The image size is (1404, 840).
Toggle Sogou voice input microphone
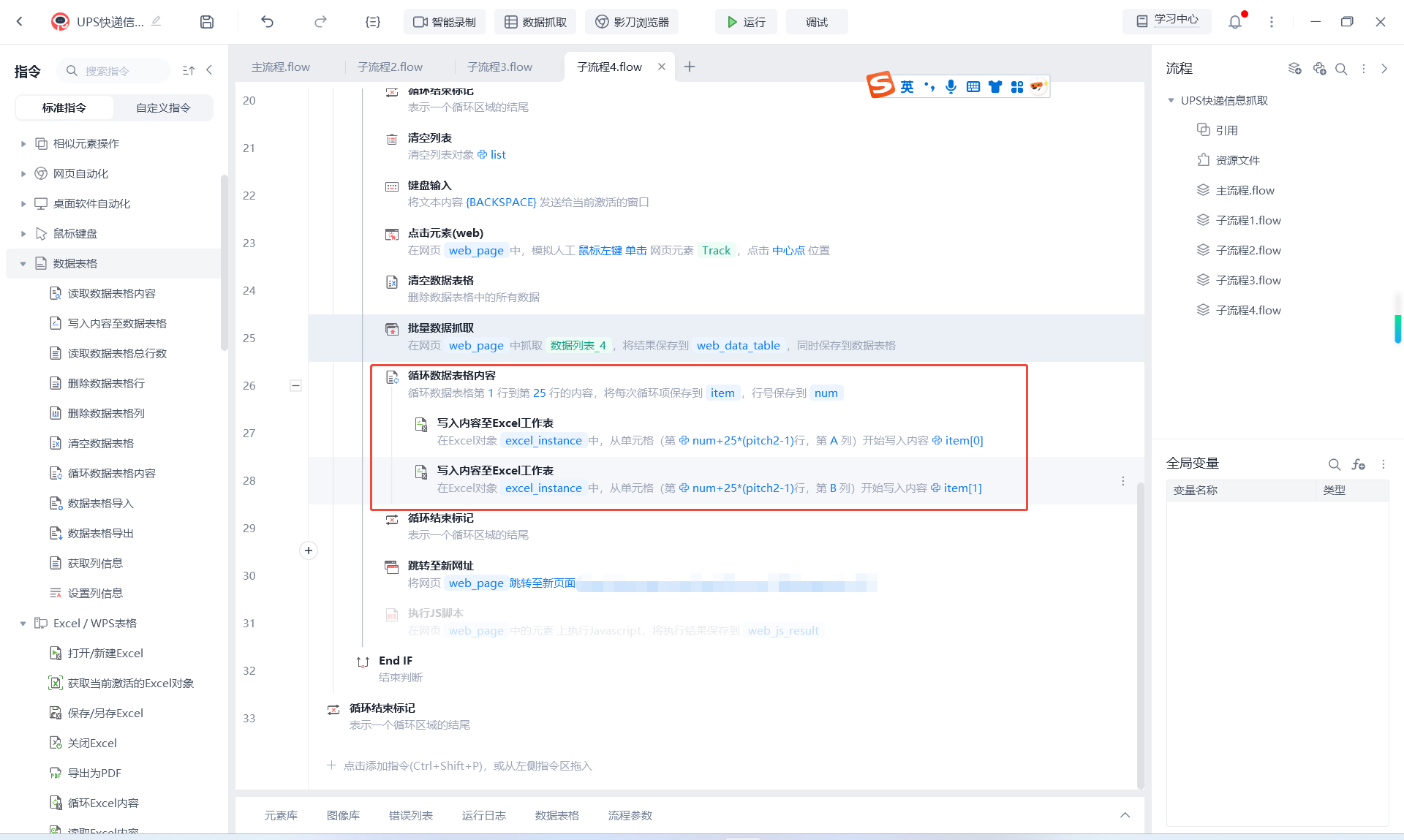point(951,86)
